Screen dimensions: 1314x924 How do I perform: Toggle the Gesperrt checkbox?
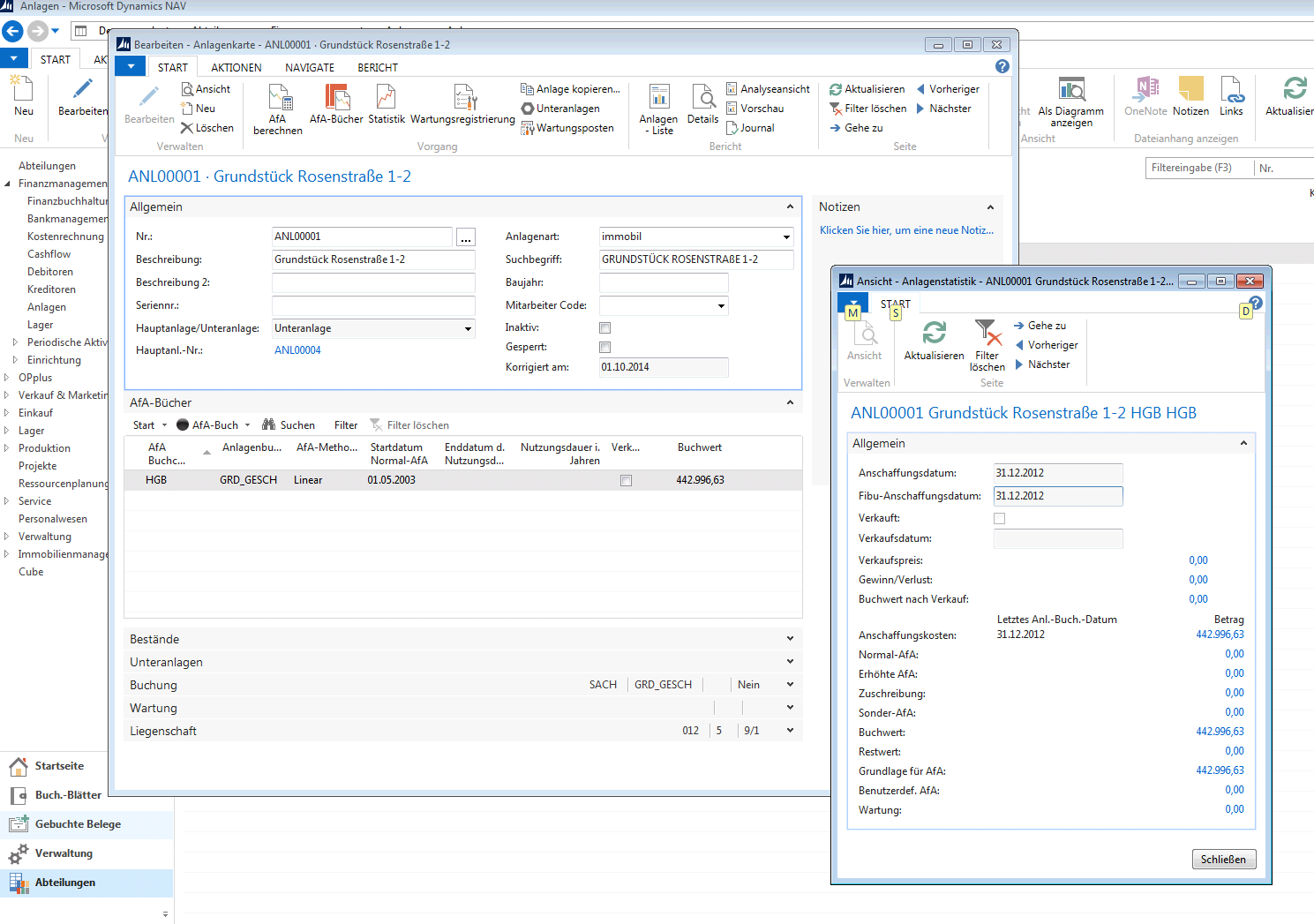[604, 348]
